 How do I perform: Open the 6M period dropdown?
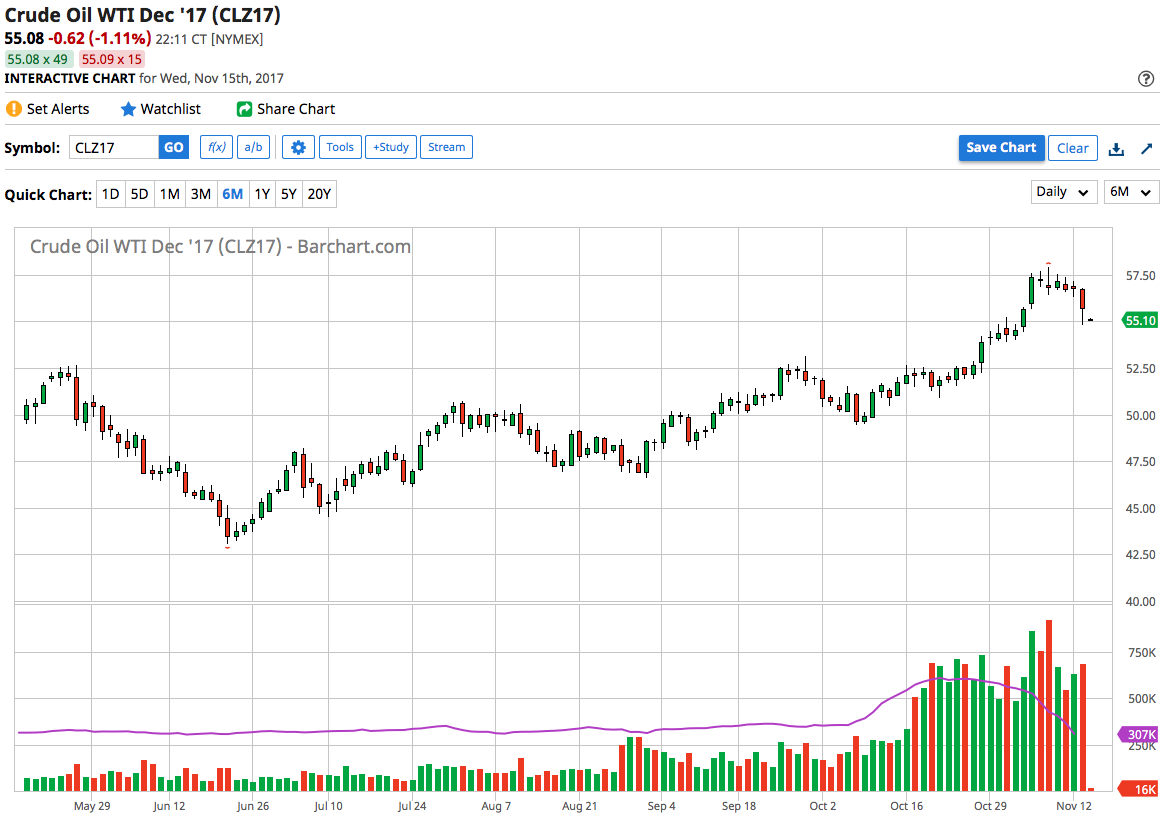pyautogui.click(x=1132, y=192)
